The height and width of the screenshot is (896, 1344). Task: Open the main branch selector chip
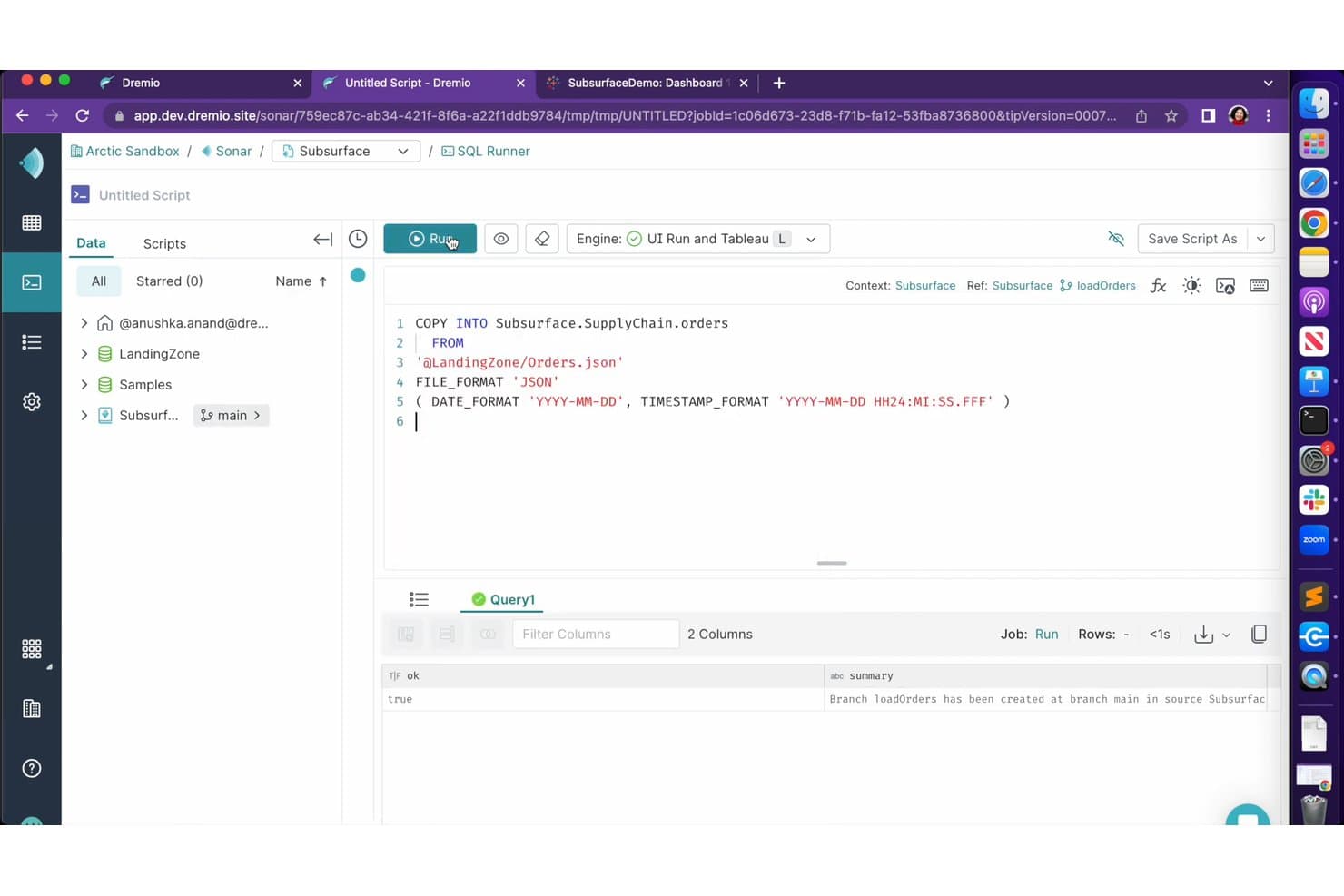pos(231,416)
